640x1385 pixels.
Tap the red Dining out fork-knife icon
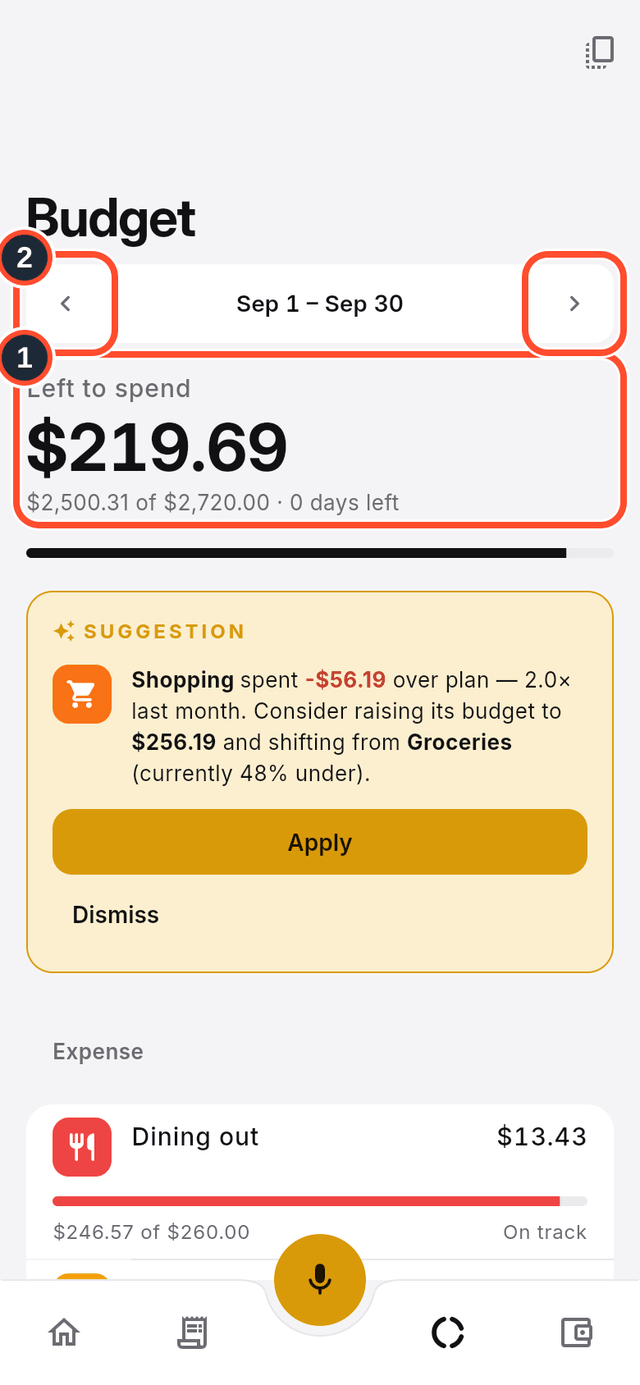[x=82, y=1147]
